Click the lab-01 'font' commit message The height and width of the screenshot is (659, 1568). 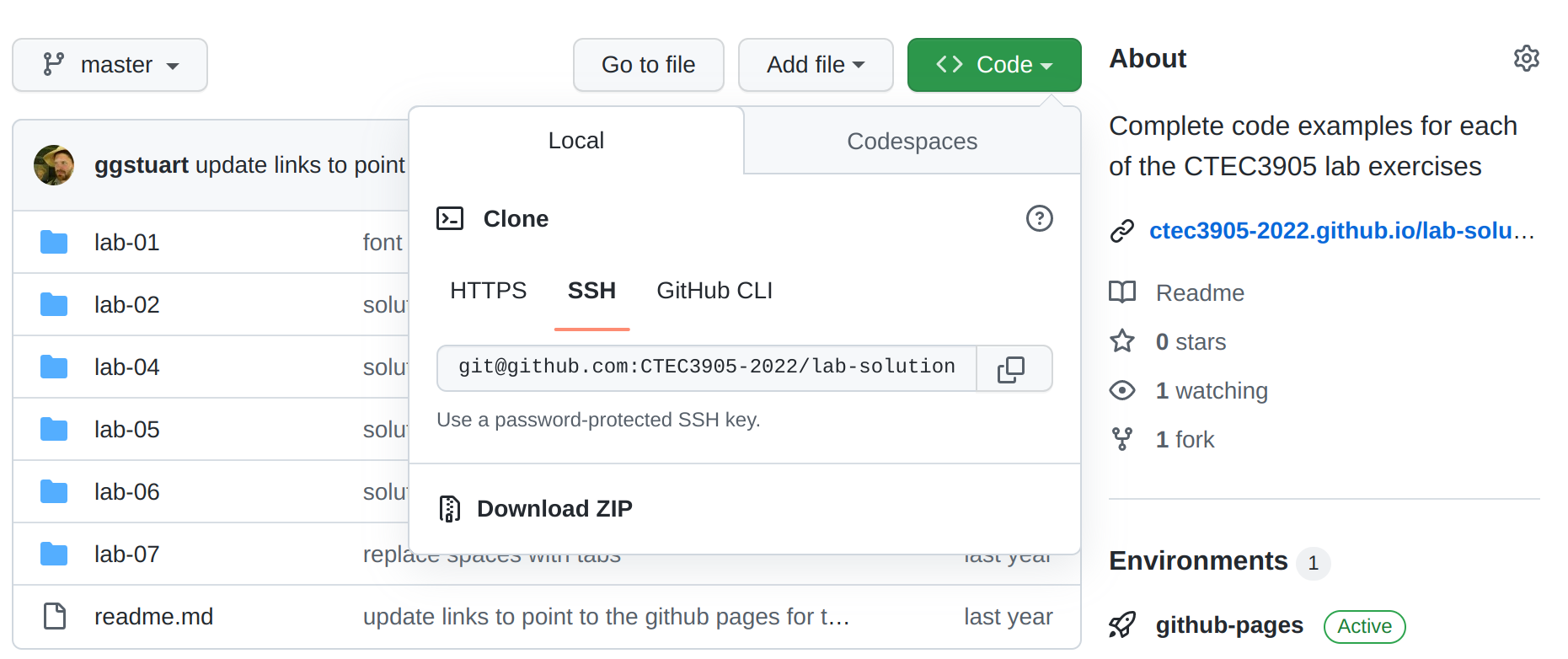pyautogui.click(x=383, y=243)
